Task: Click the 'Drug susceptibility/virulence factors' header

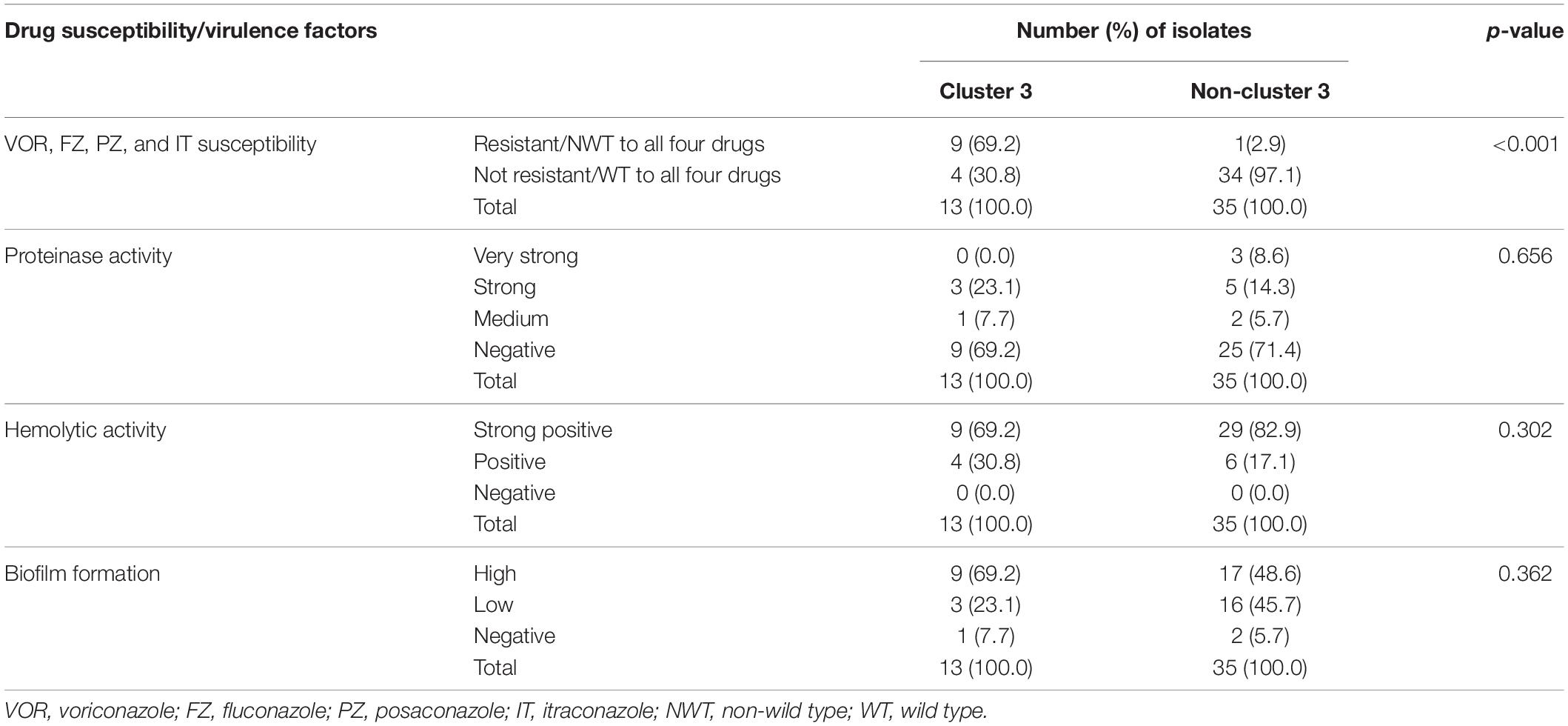Action: tap(191, 31)
